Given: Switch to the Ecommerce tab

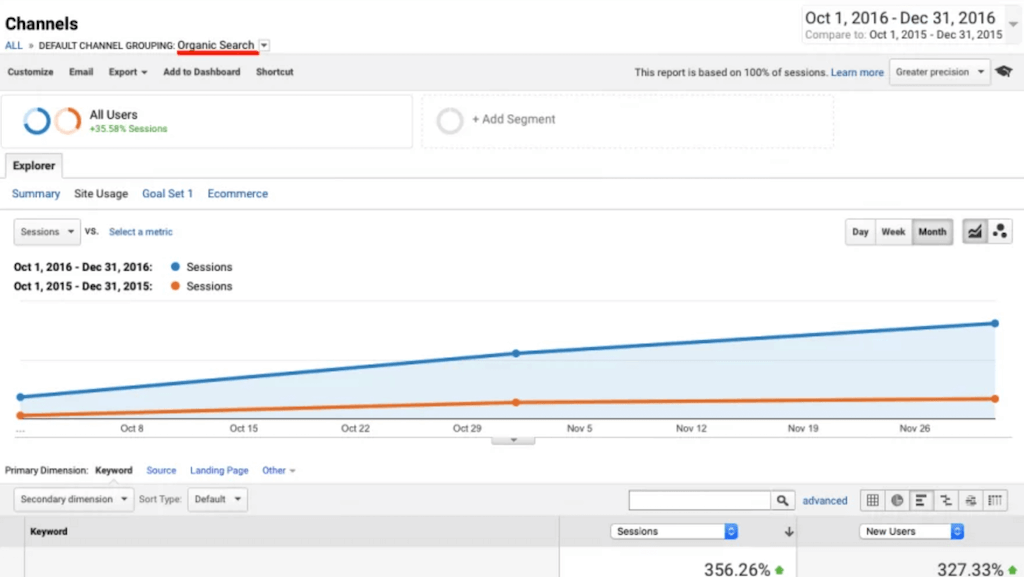Looking at the screenshot, I should click(x=237, y=194).
